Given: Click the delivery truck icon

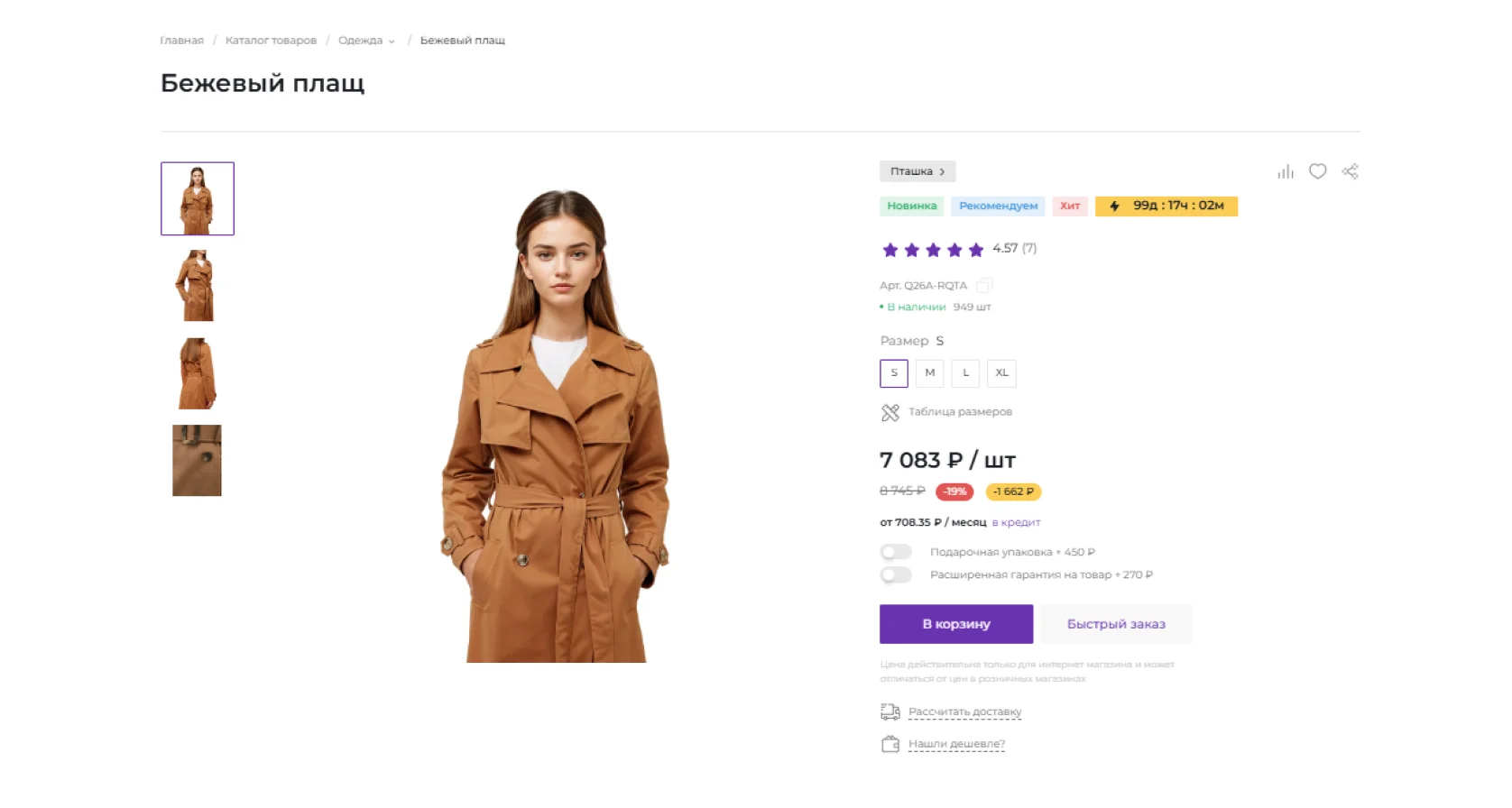Looking at the screenshot, I should 890,712.
